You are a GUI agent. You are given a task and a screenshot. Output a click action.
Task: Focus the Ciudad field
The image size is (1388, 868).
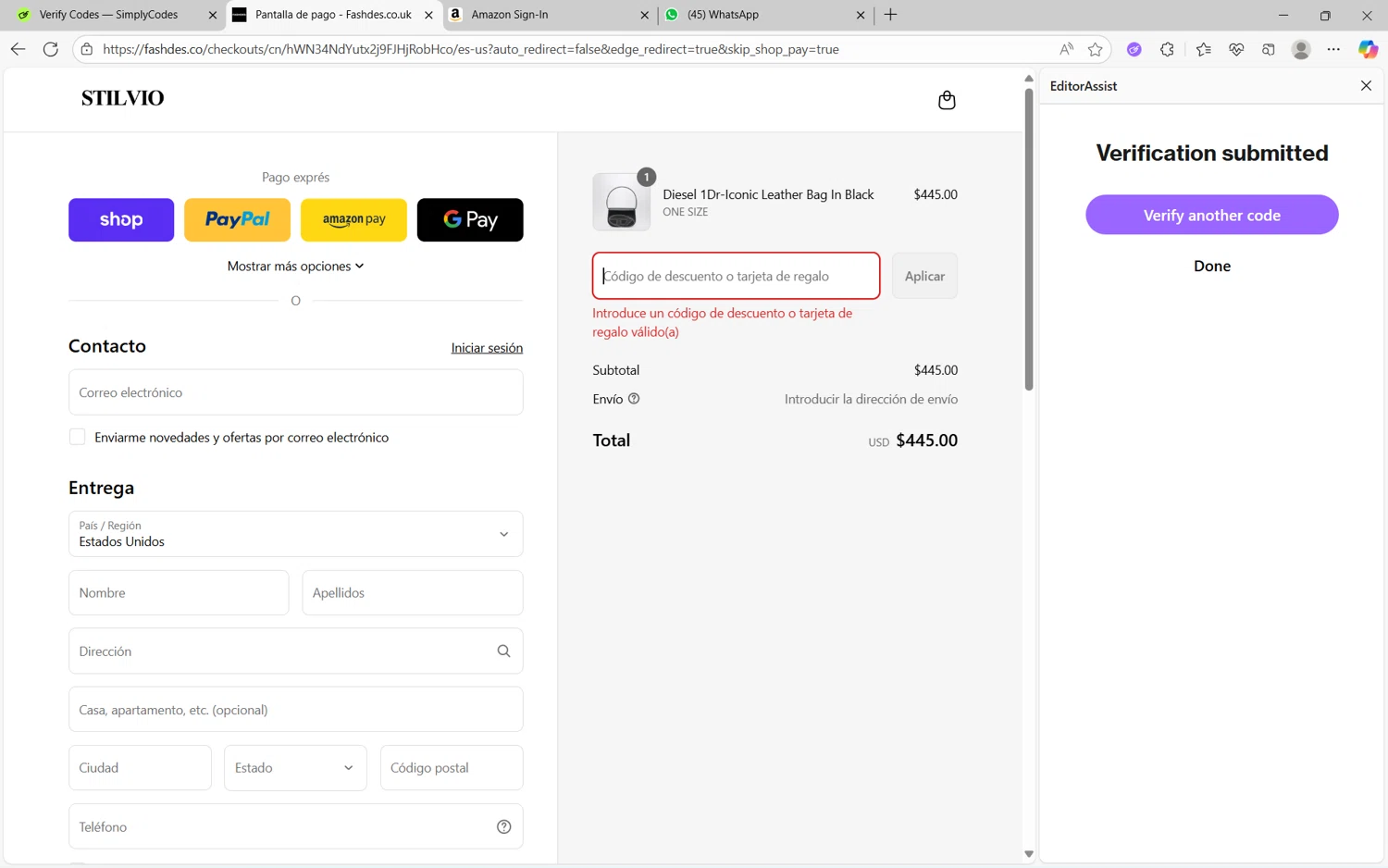click(140, 768)
